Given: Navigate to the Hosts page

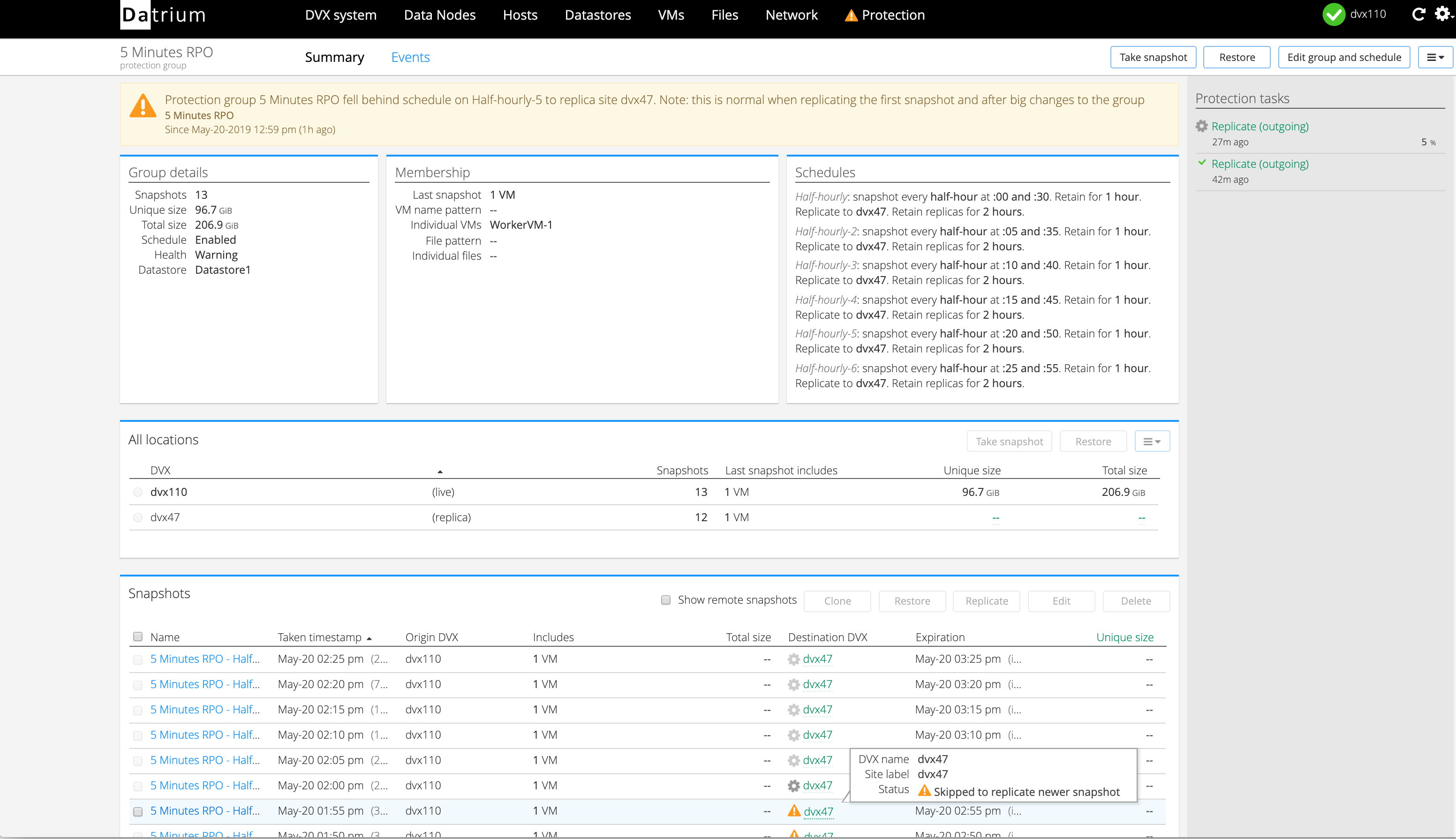Looking at the screenshot, I should pos(520,15).
